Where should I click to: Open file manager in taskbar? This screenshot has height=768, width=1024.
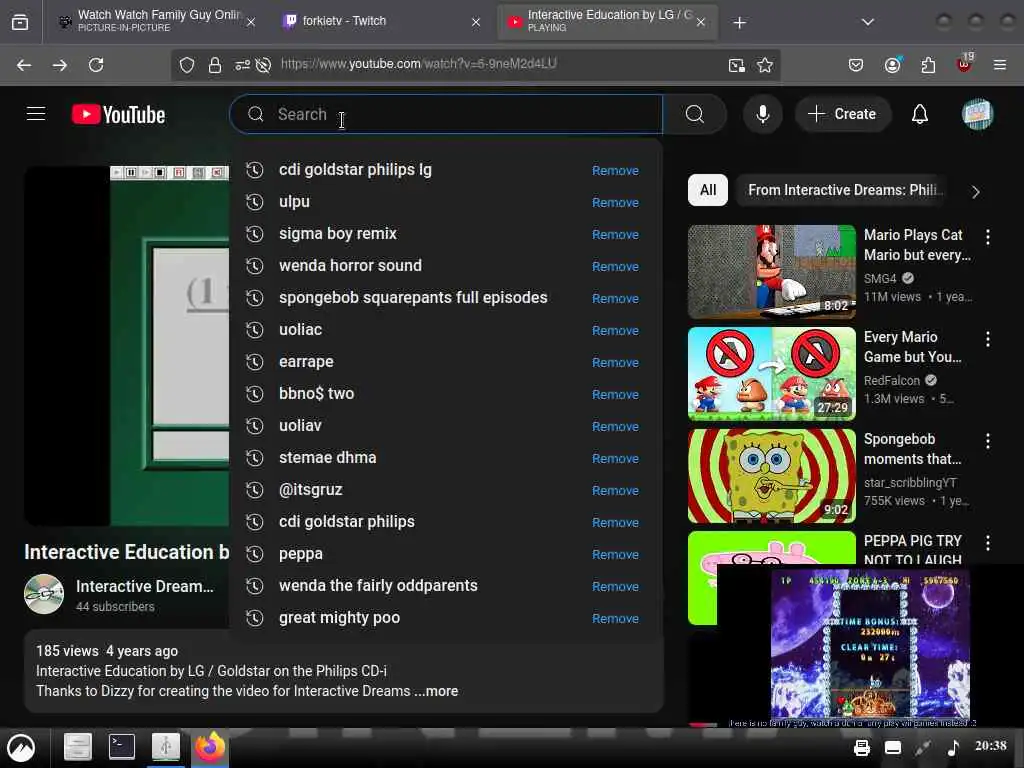[78, 746]
